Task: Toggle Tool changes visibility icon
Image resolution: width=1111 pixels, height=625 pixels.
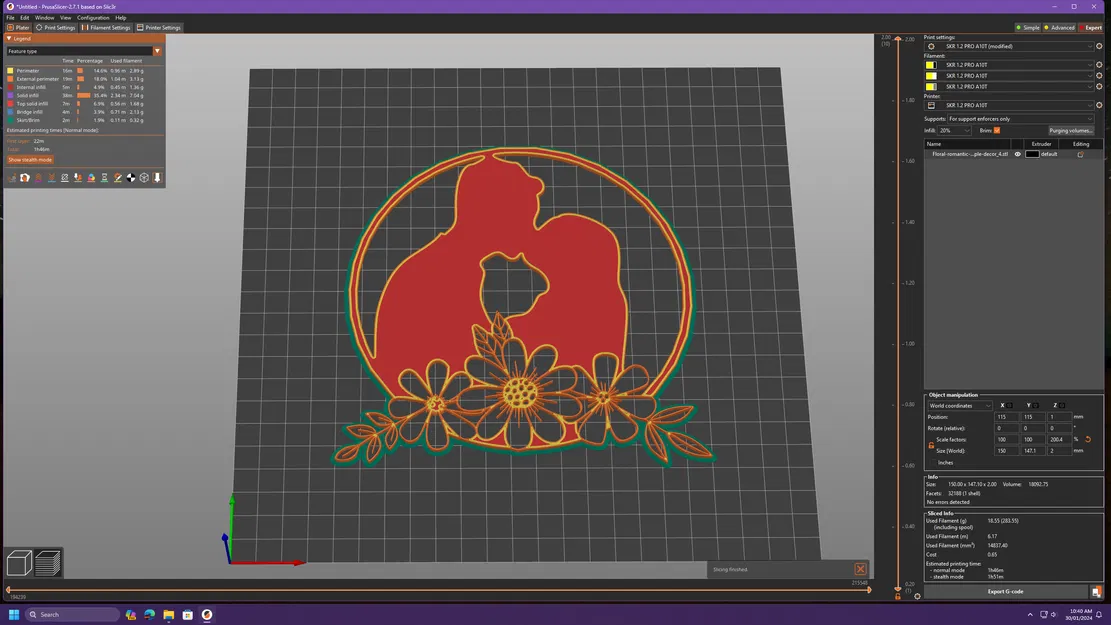Action: coord(78,178)
